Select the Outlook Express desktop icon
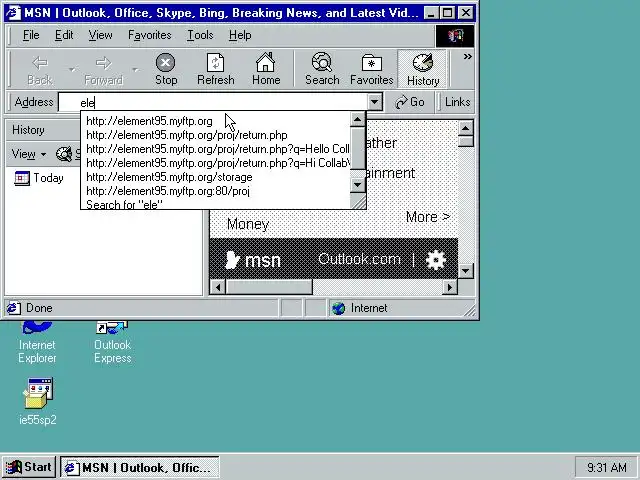This screenshot has width=640, height=480. 112,343
